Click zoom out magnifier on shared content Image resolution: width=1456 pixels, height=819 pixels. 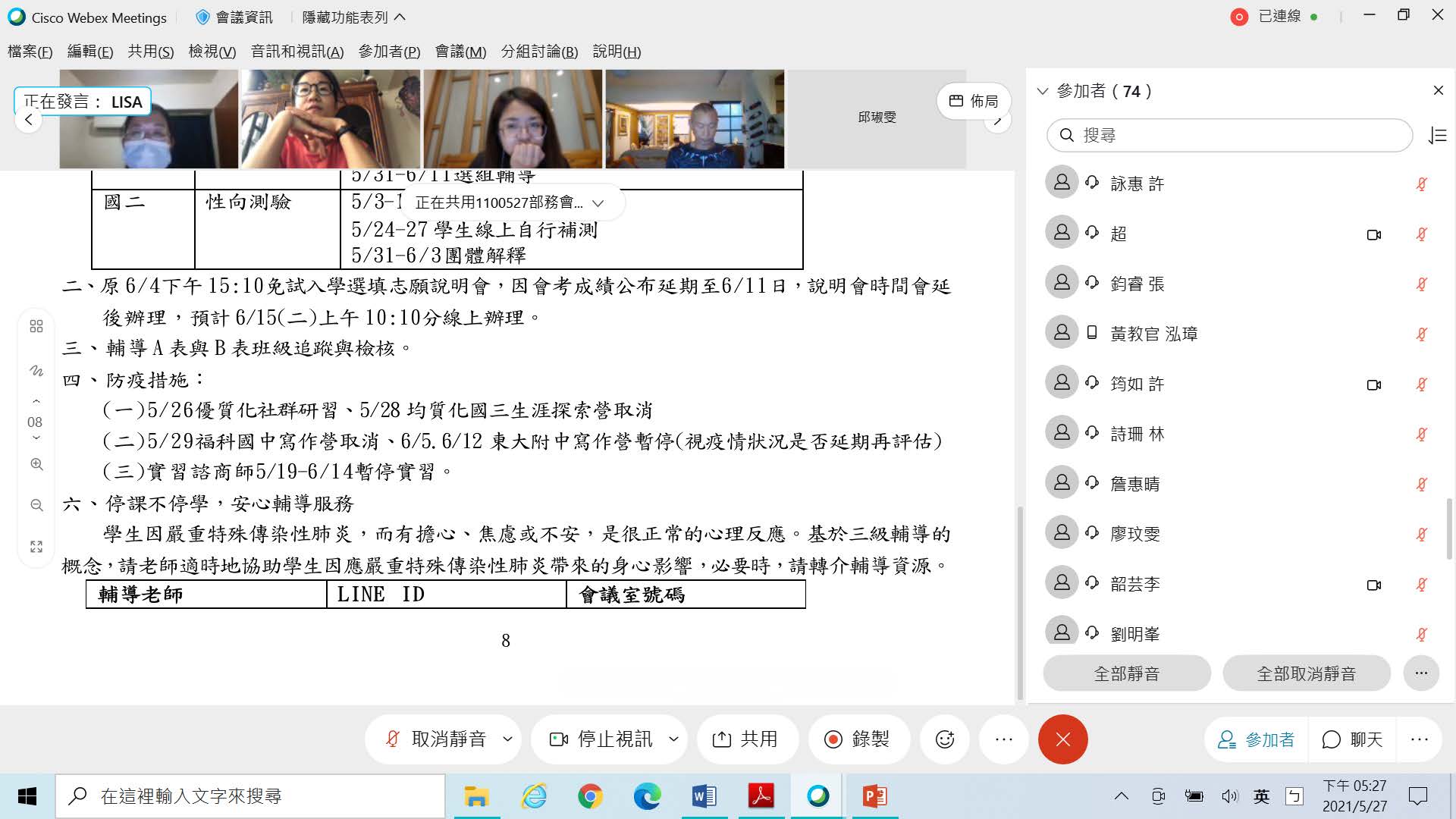tap(36, 505)
